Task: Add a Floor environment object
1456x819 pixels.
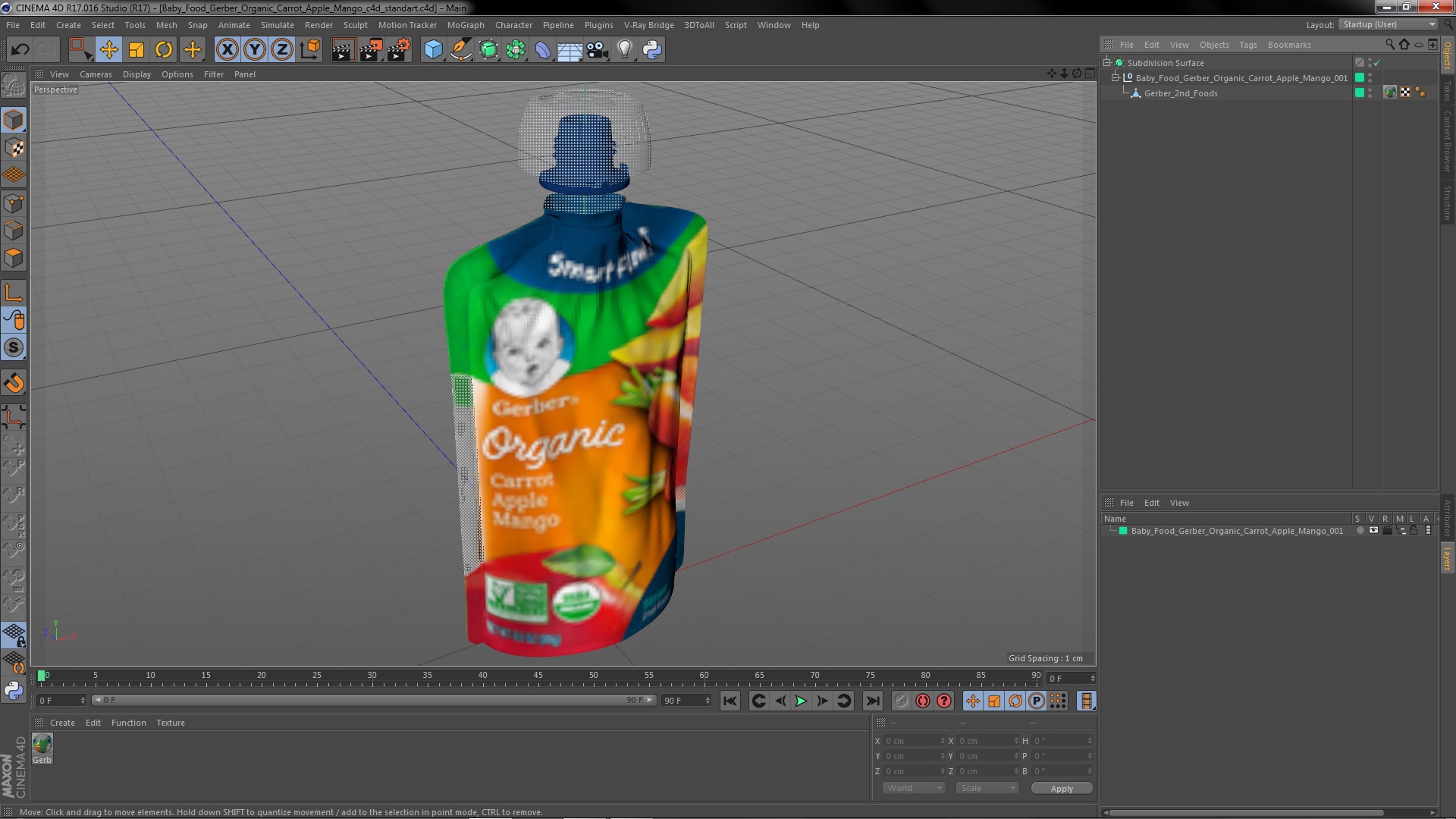Action: point(570,50)
